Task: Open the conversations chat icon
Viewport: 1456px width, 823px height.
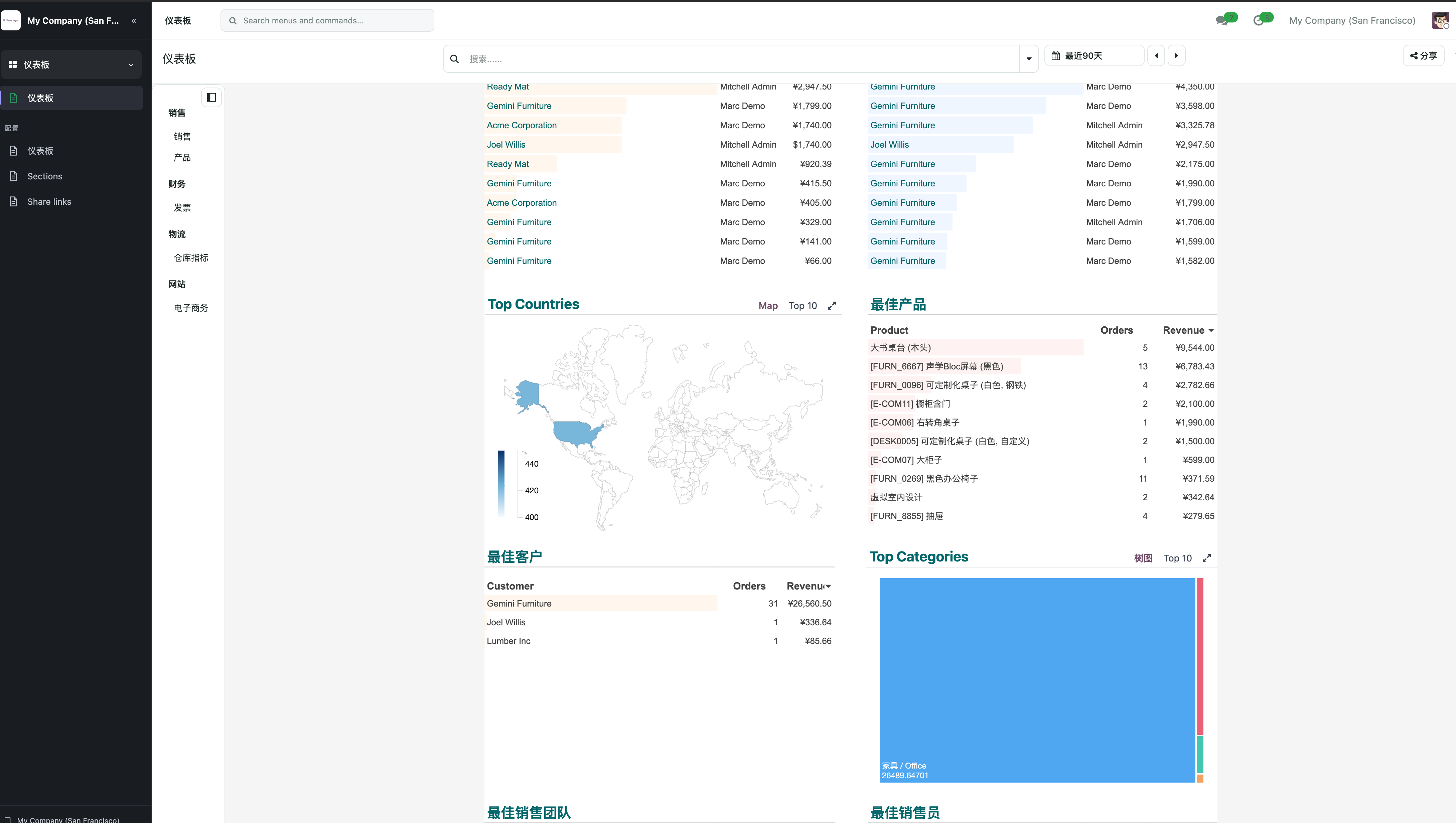Action: 1222,20
